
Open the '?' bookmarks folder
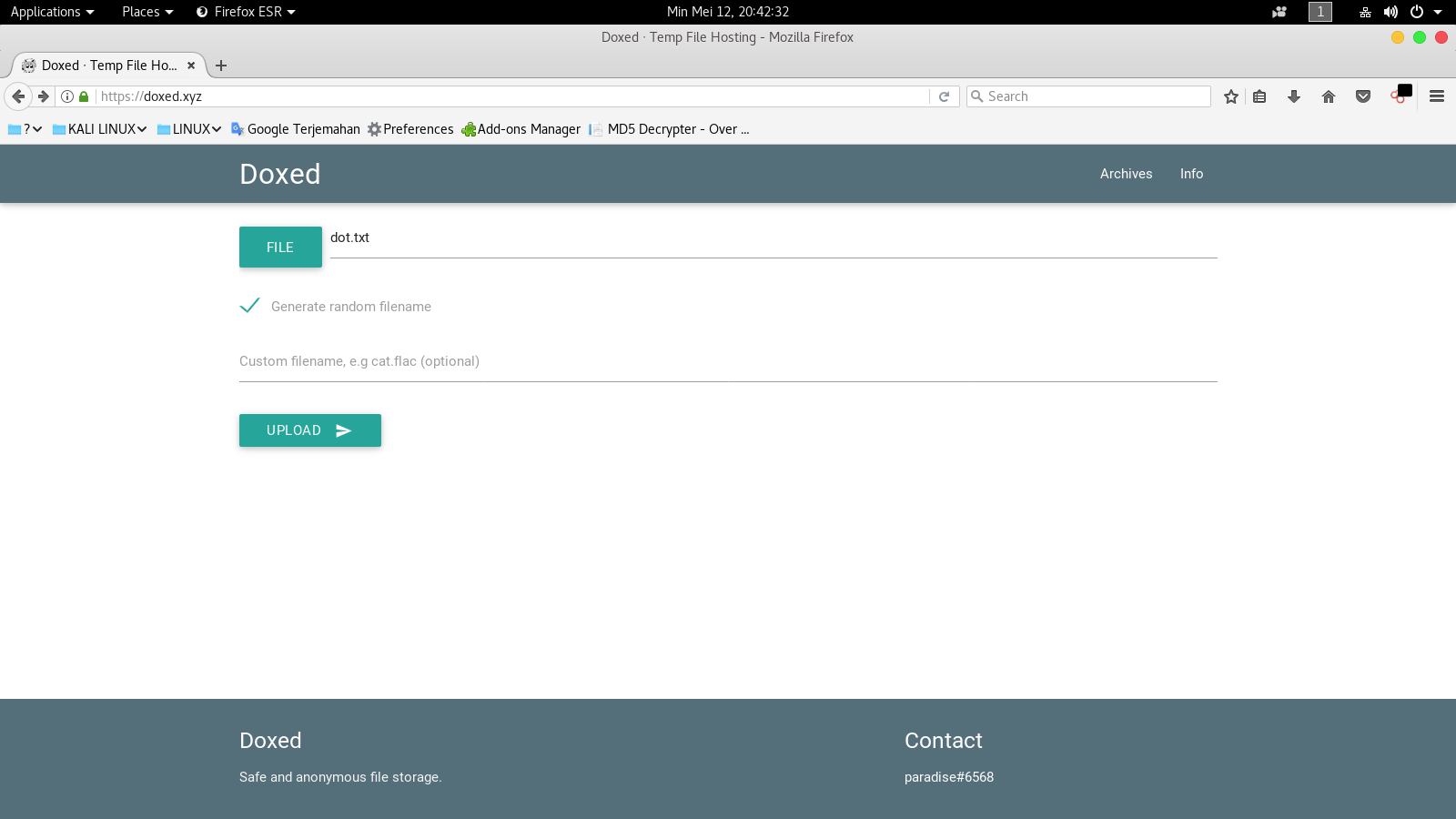25,129
